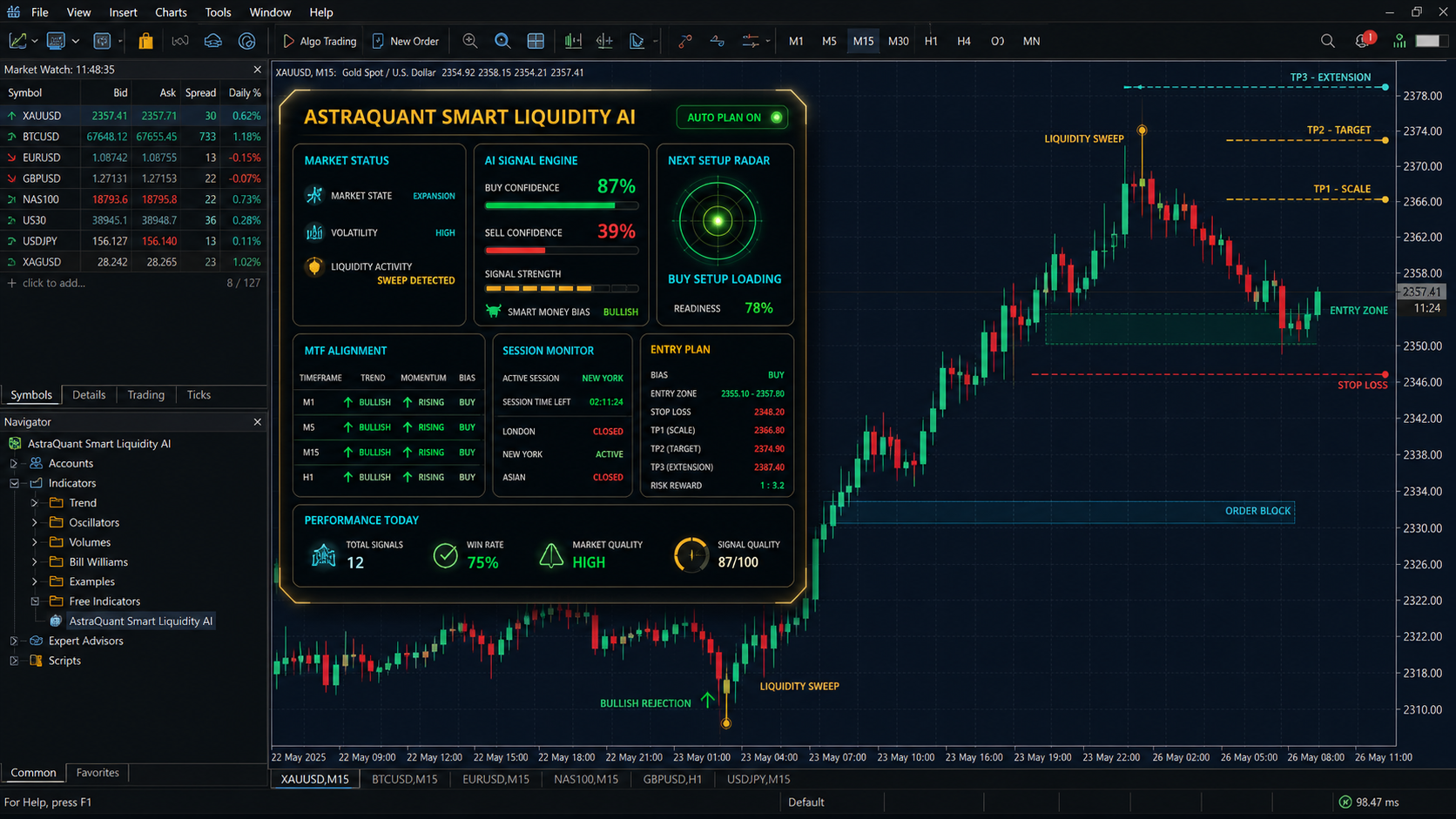
Task: Click the chart shift icon
Action: (604, 41)
